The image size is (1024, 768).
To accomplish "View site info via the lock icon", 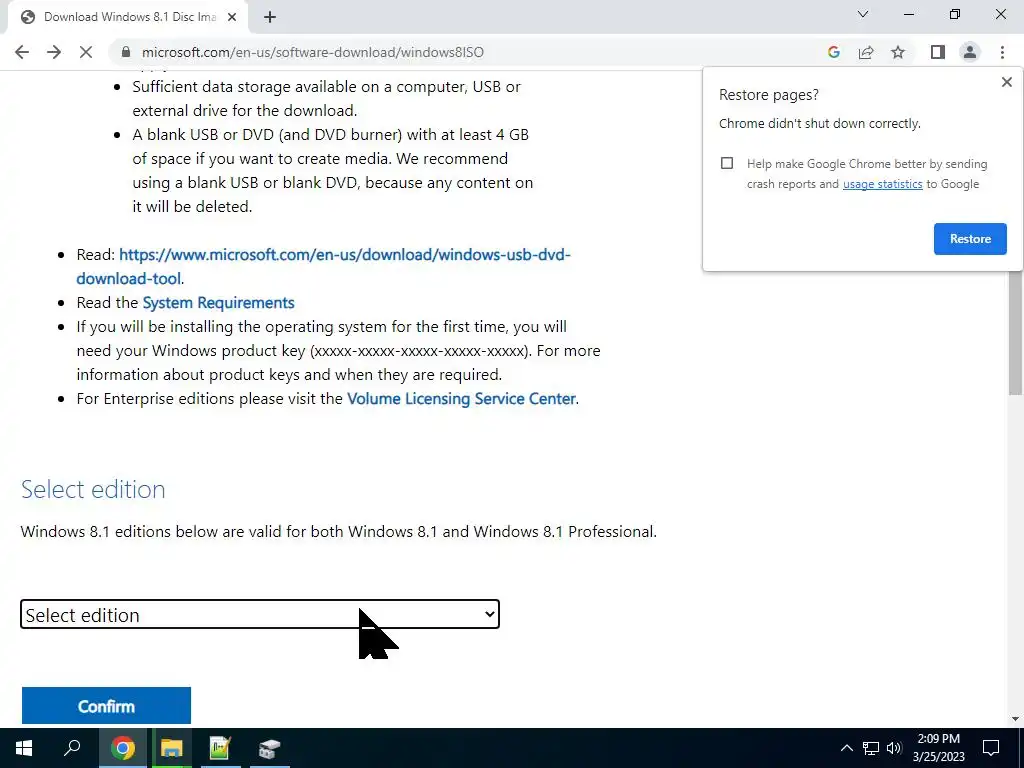I will (126, 52).
